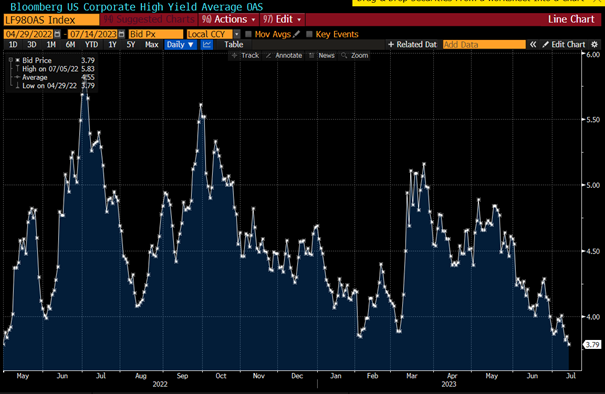Viewport: 605px width, 394px height.
Task: Select the YTD time range
Action: [91, 45]
